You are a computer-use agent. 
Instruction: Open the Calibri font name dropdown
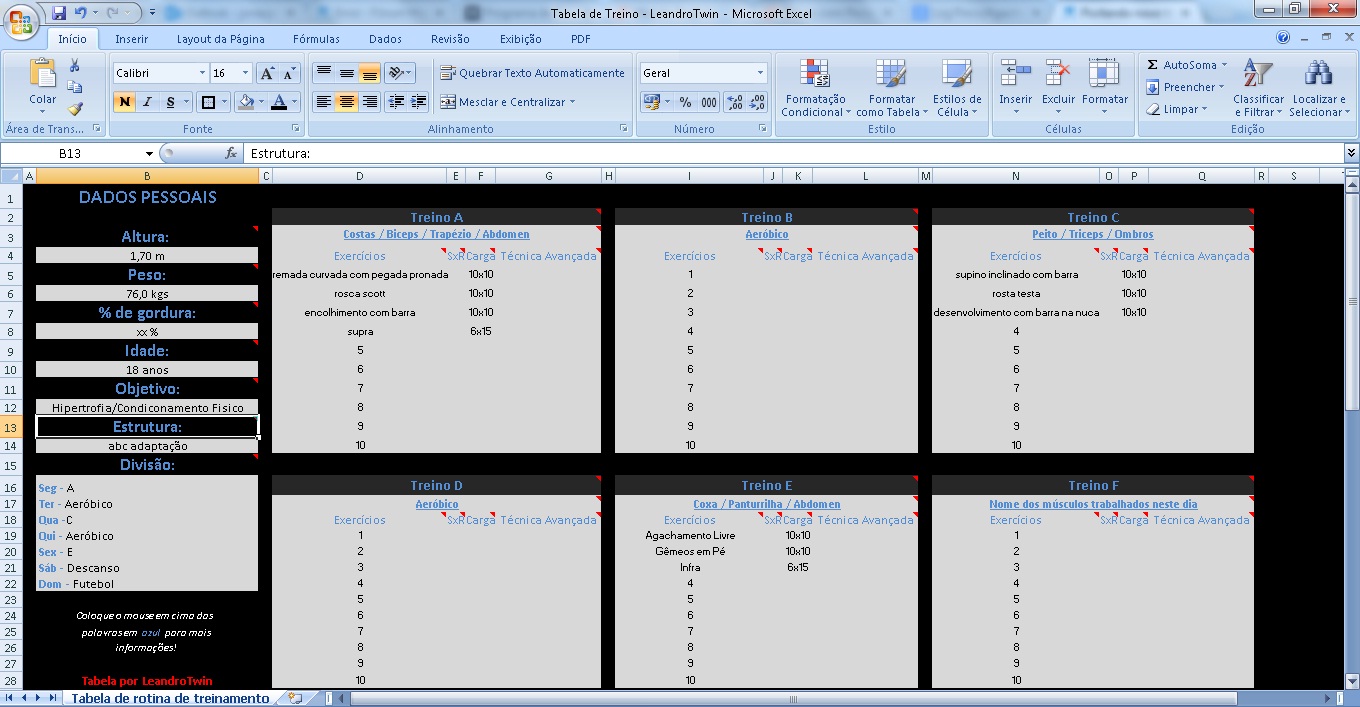[202, 73]
